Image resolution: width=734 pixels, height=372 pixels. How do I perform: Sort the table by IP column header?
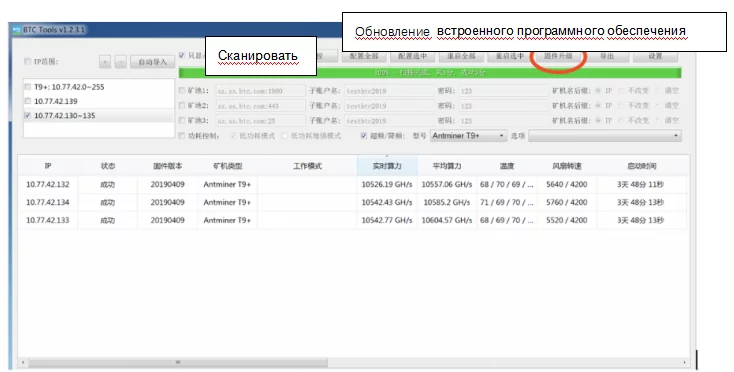[x=48, y=166]
